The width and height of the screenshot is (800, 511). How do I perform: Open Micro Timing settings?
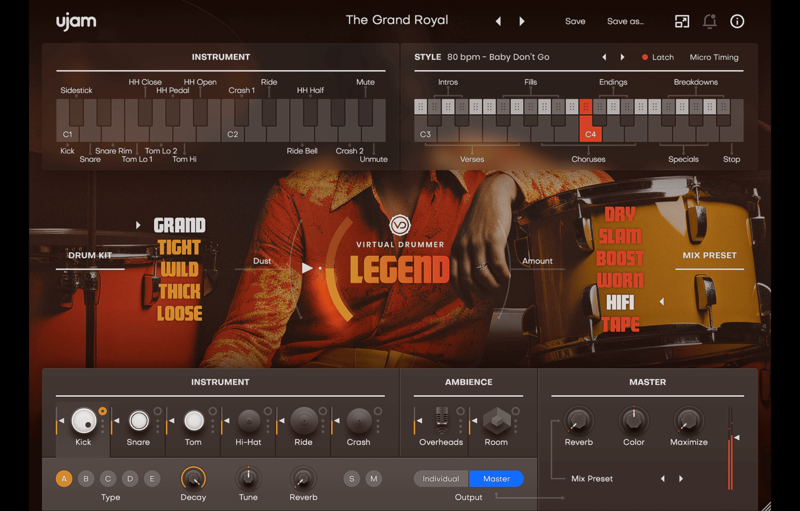714,57
